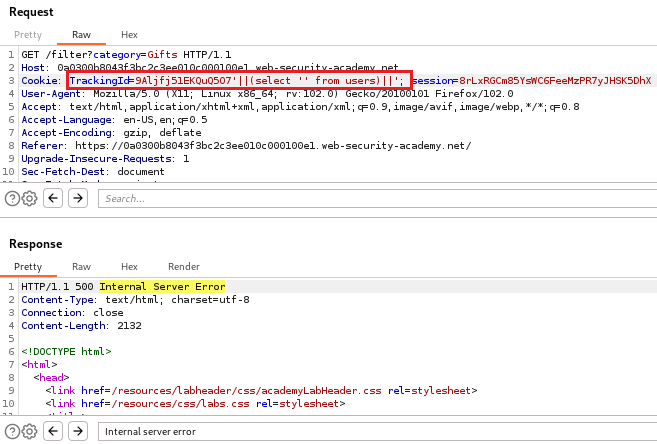Screen dimensions: 657x444
Task: Click the Host header line
Action: pyautogui.click(x=210, y=67)
